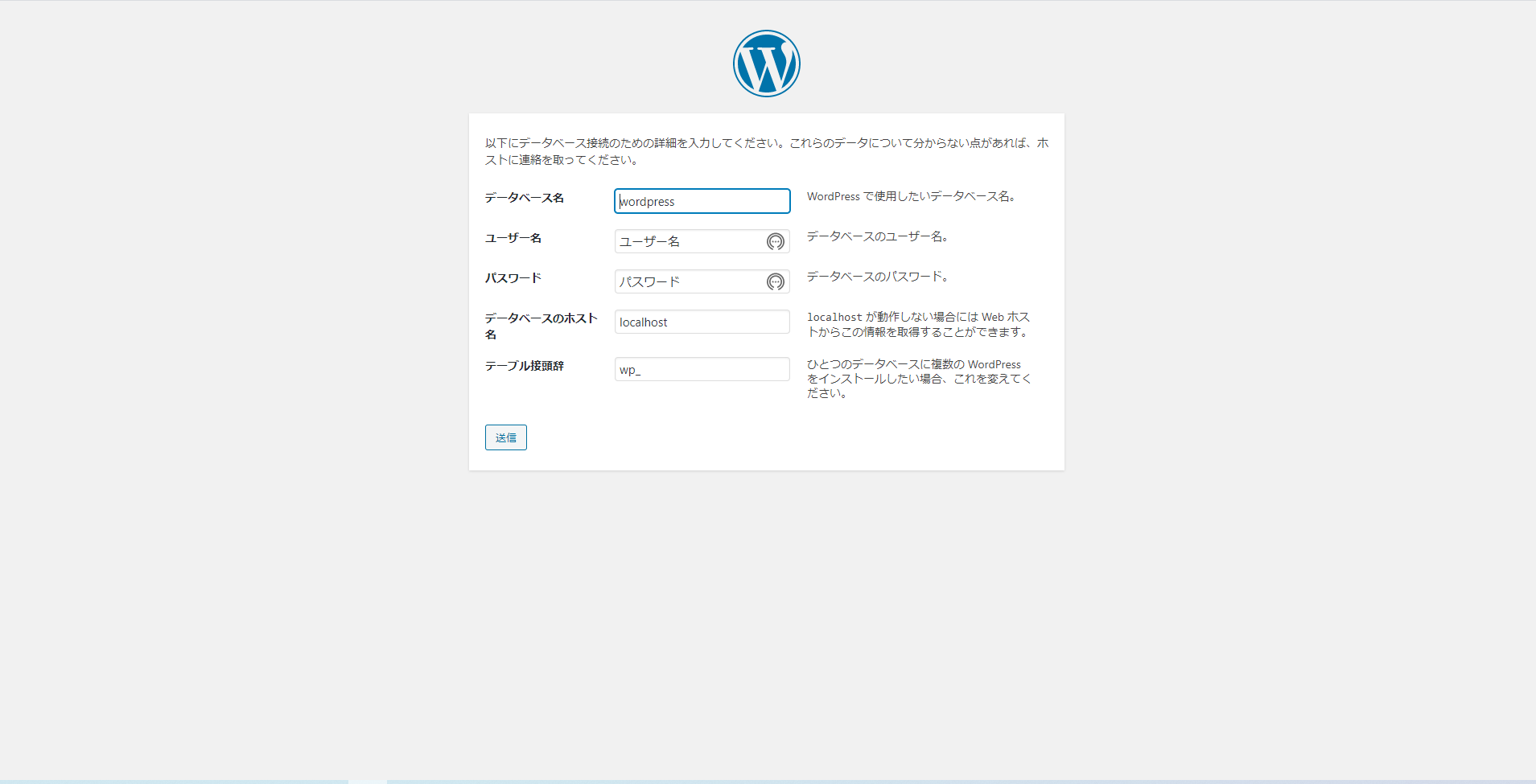
Task: Click the table prefix explanation text
Action: tap(918, 378)
